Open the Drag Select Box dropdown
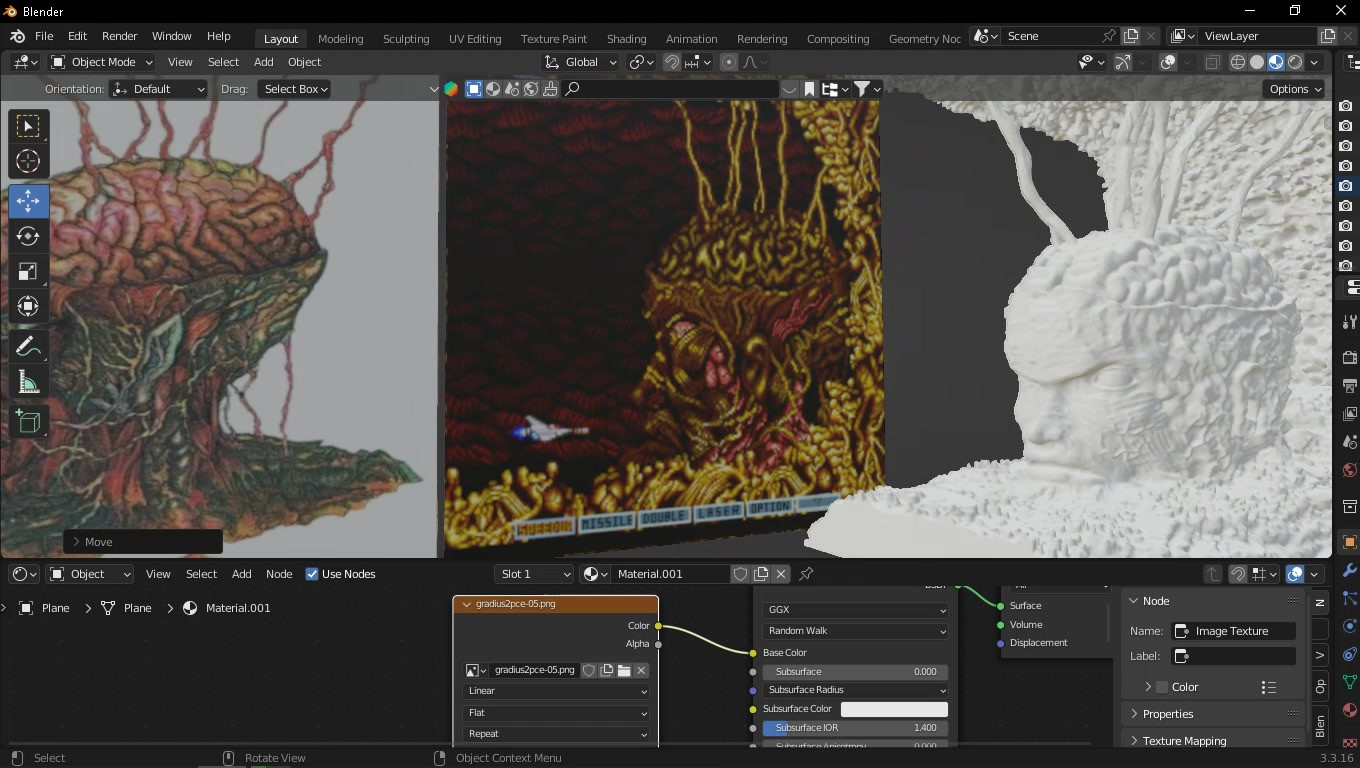The height and width of the screenshot is (768, 1360). click(x=294, y=89)
